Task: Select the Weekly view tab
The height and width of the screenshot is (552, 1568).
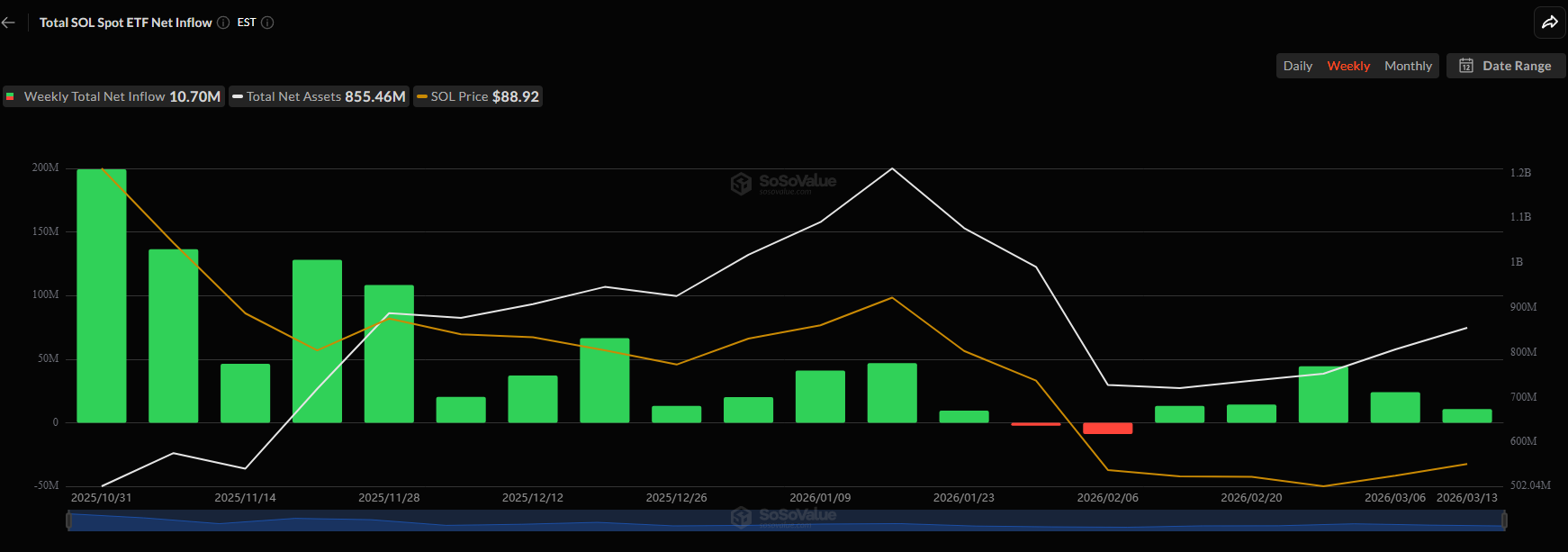Action: pyautogui.click(x=1347, y=66)
